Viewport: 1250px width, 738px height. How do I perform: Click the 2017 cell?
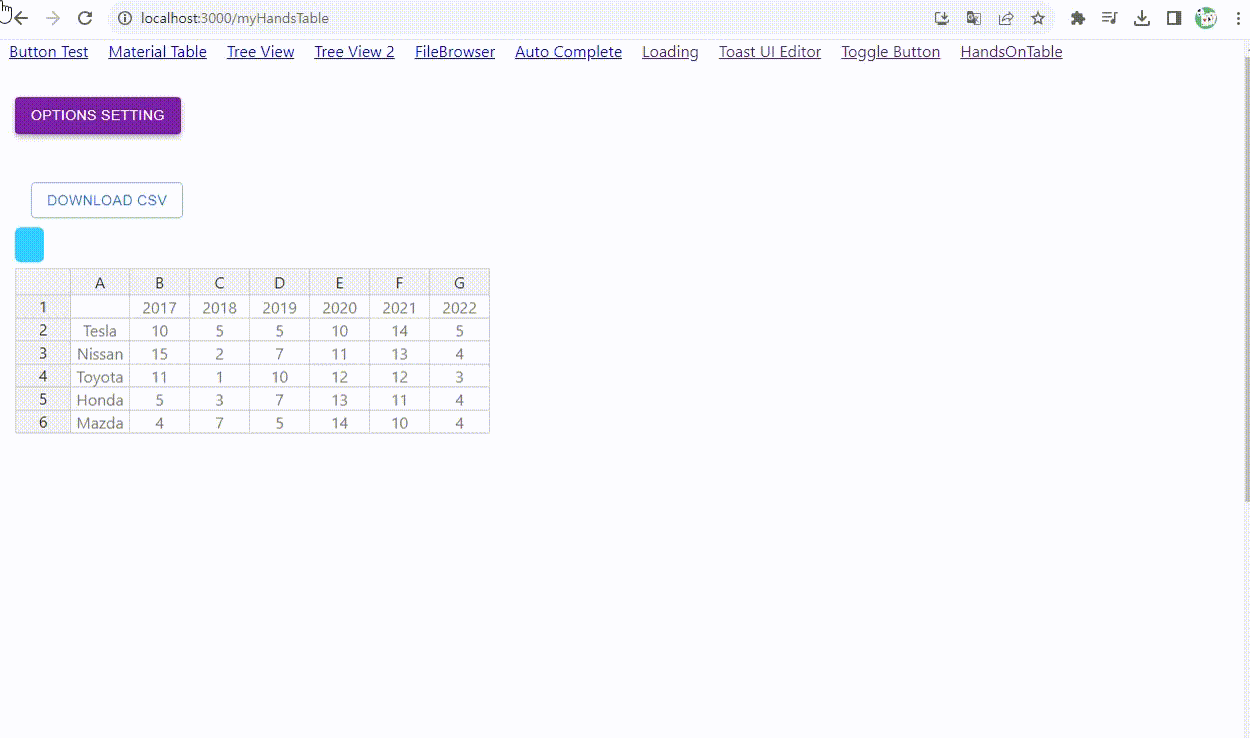(x=160, y=308)
